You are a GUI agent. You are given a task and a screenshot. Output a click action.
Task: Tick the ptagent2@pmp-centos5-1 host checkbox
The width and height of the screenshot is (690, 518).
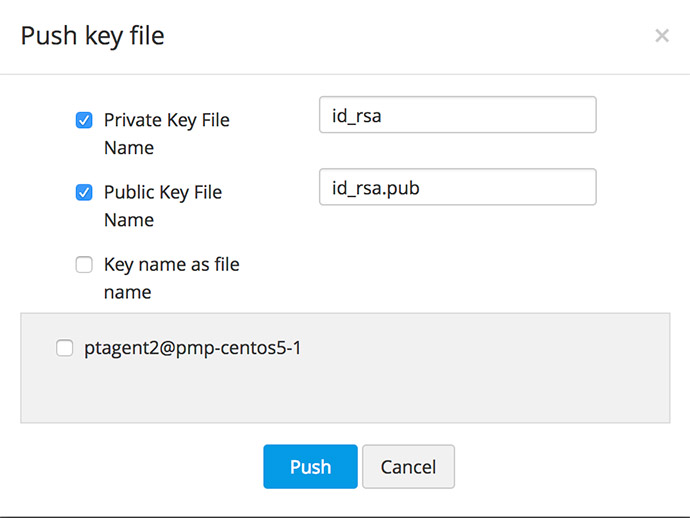coord(65,348)
